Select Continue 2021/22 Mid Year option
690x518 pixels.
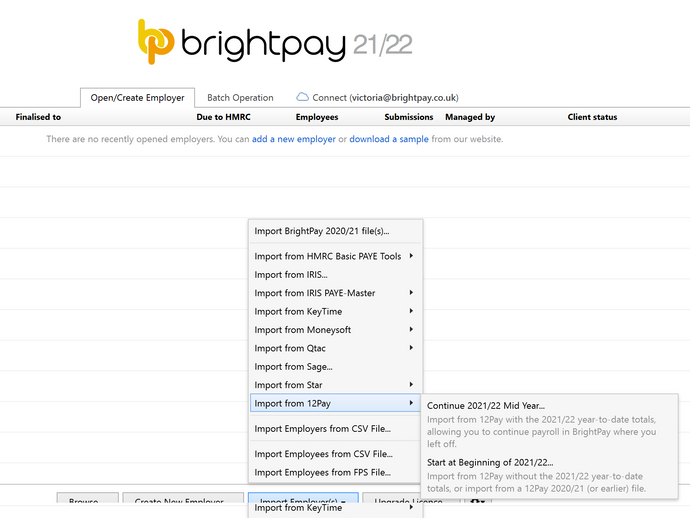tap(549, 424)
